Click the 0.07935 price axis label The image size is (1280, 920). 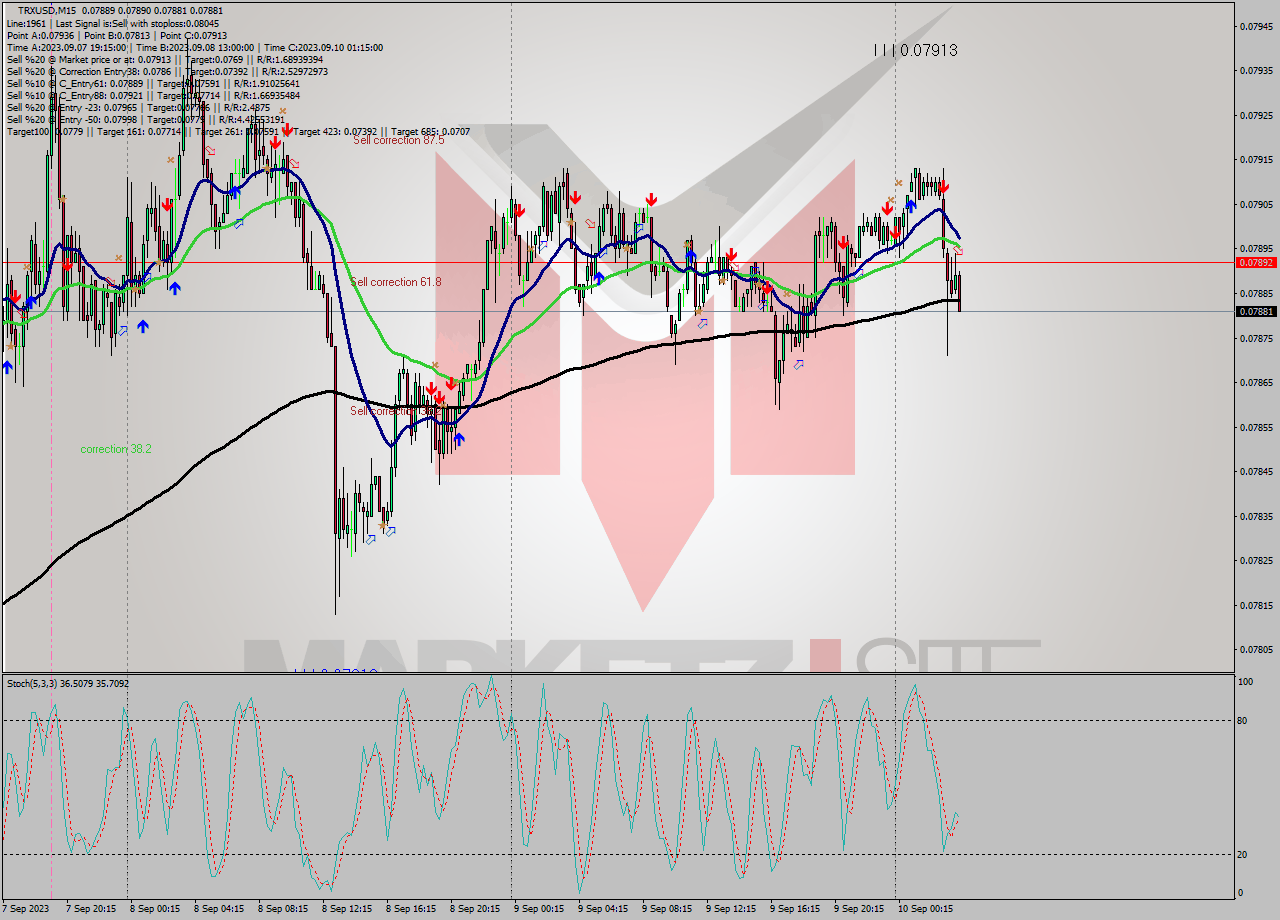click(x=1257, y=70)
